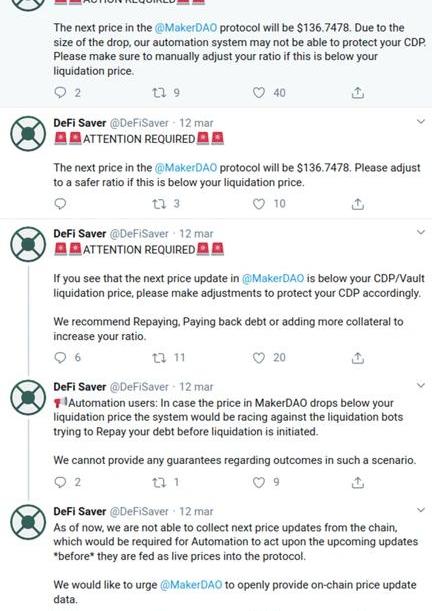Expand chevron menu on the Automation users tweet
Image resolution: width=432 pixels, height=611 pixels.
pos(421,386)
